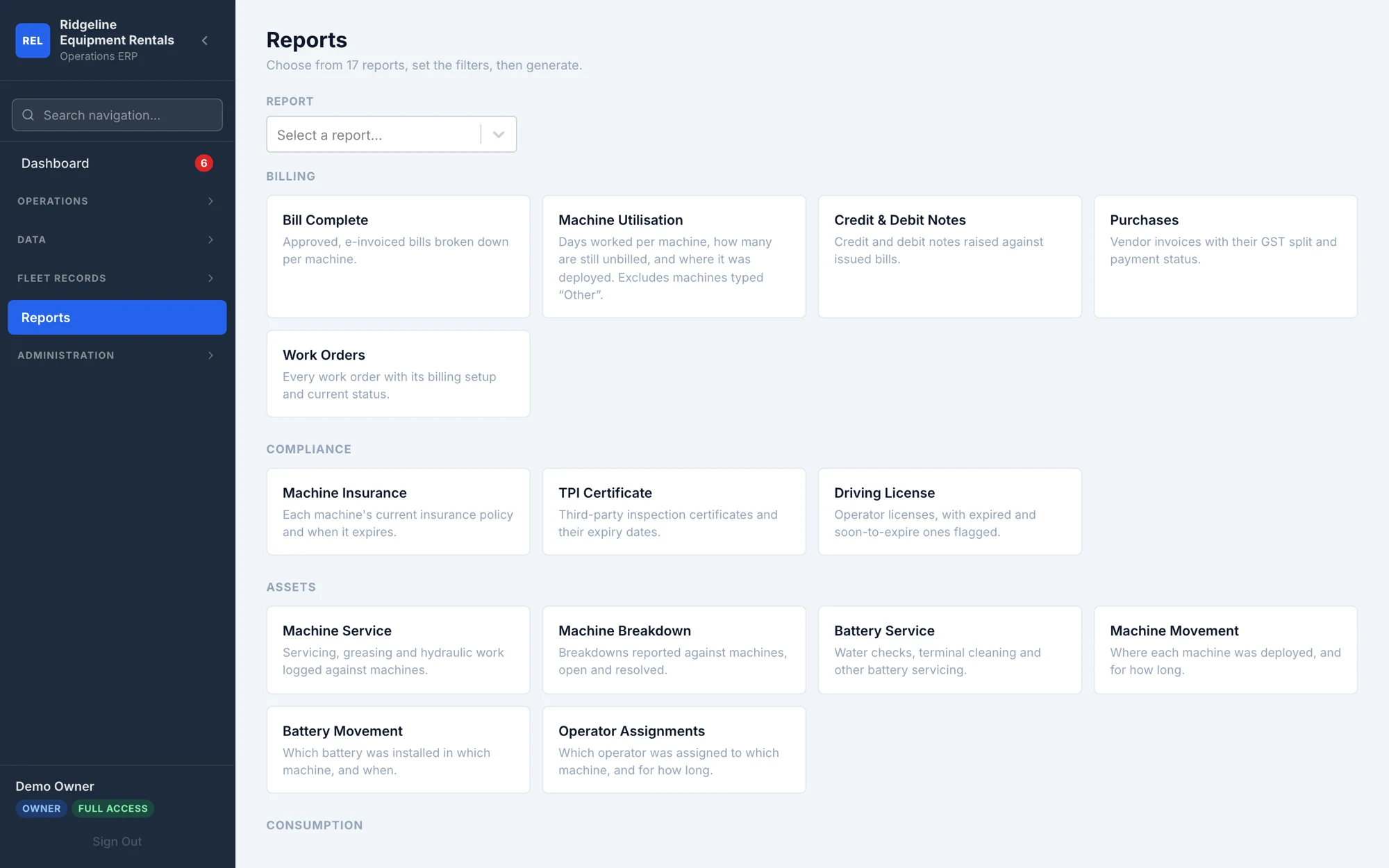Expand the Data section
1389x868 pixels.
117,240
